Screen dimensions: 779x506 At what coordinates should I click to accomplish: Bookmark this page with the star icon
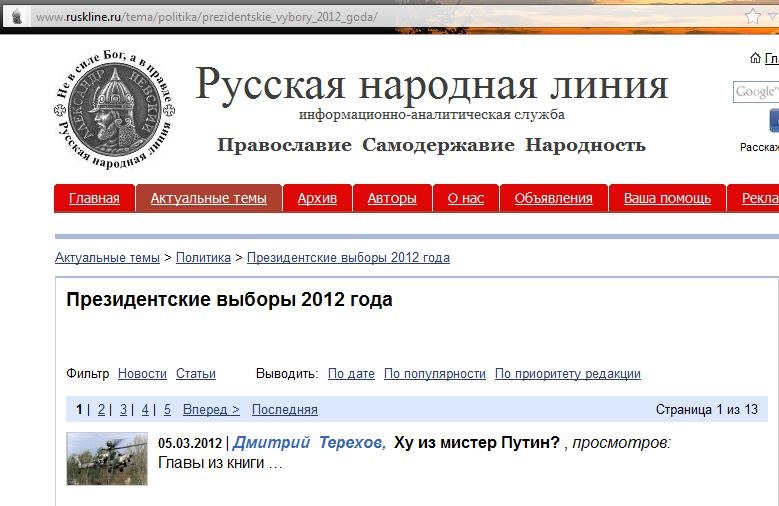tap(753, 17)
